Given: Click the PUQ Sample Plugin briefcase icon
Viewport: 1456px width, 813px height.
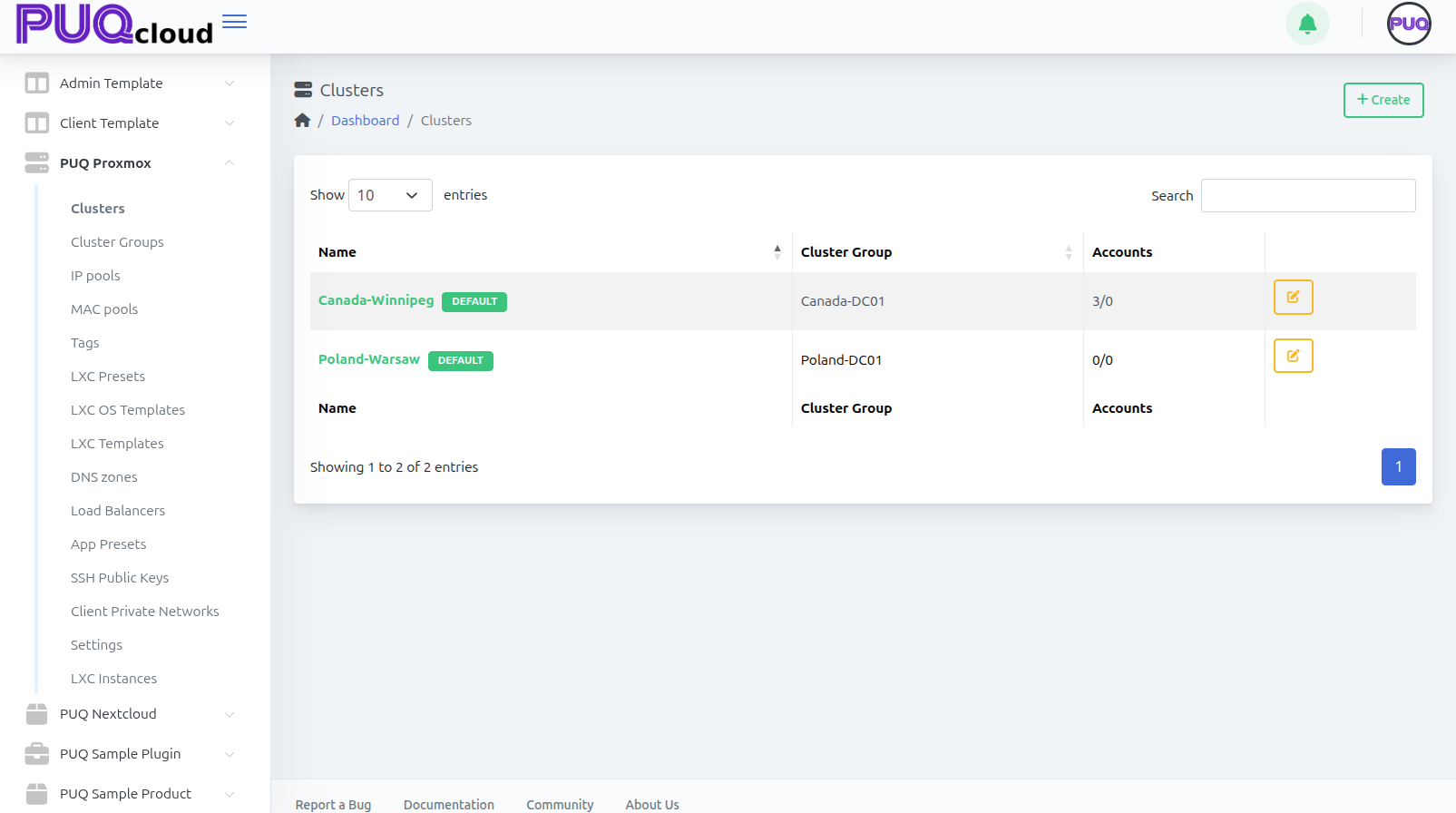Looking at the screenshot, I should 36,754.
